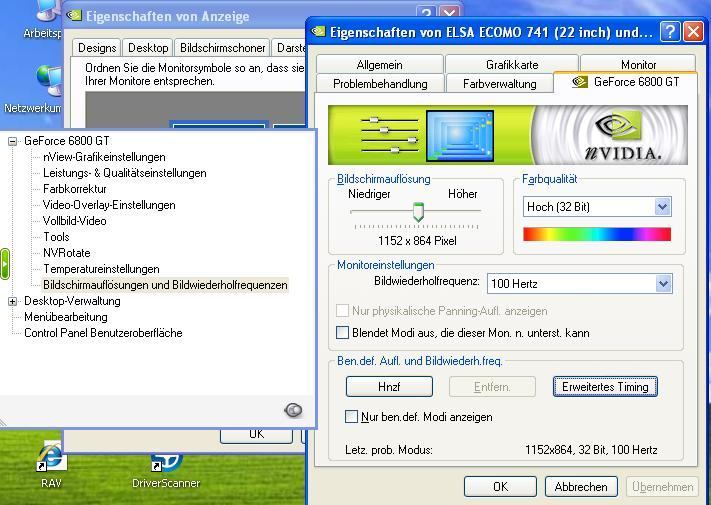The width and height of the screenshot is (711, 505).
Task: Select Control Panel Benutzeroberfläche entry
Action: (103, 333)
